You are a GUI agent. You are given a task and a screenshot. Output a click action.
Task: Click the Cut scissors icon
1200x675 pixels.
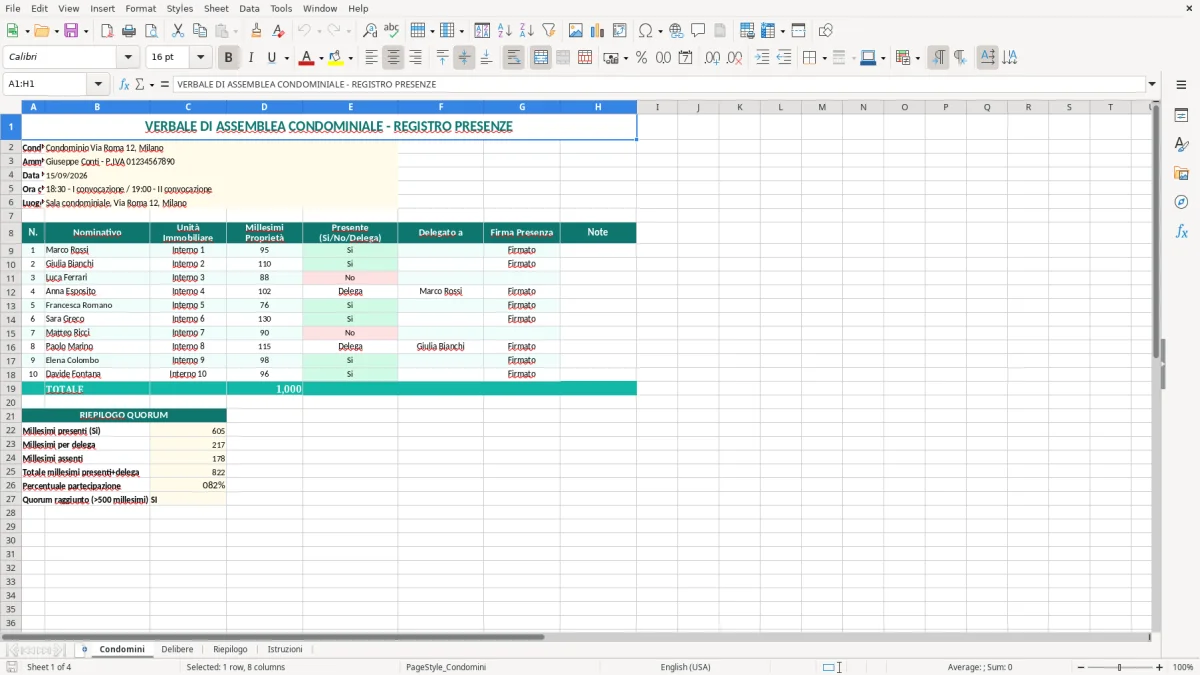(177, 31)
